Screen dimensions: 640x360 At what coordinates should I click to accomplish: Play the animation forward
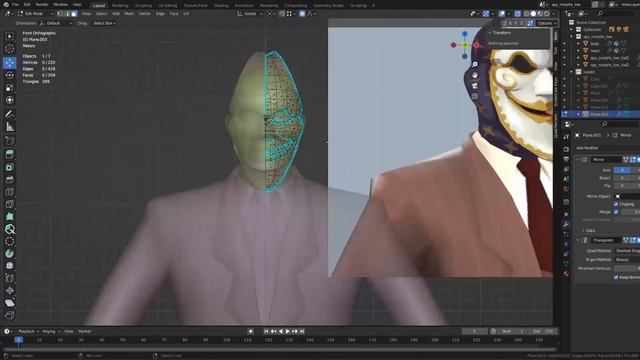coord(287,331)
